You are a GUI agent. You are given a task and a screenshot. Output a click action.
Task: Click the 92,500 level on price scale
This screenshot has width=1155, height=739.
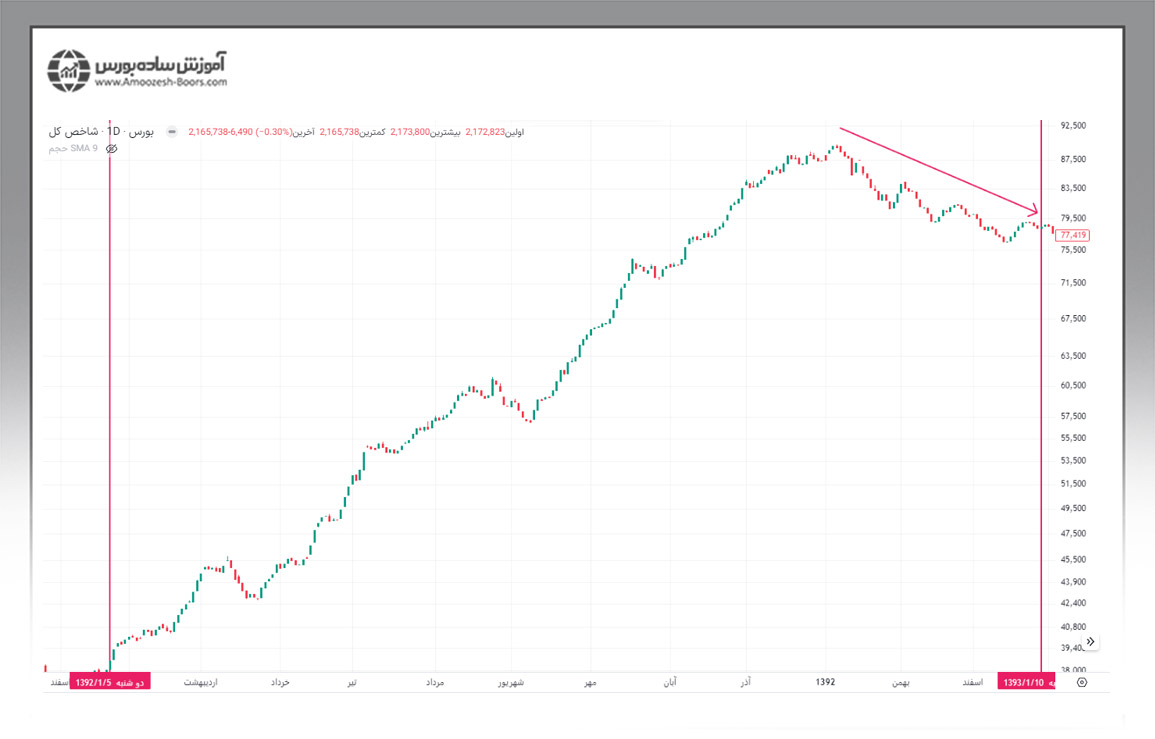click(1073, 126)
